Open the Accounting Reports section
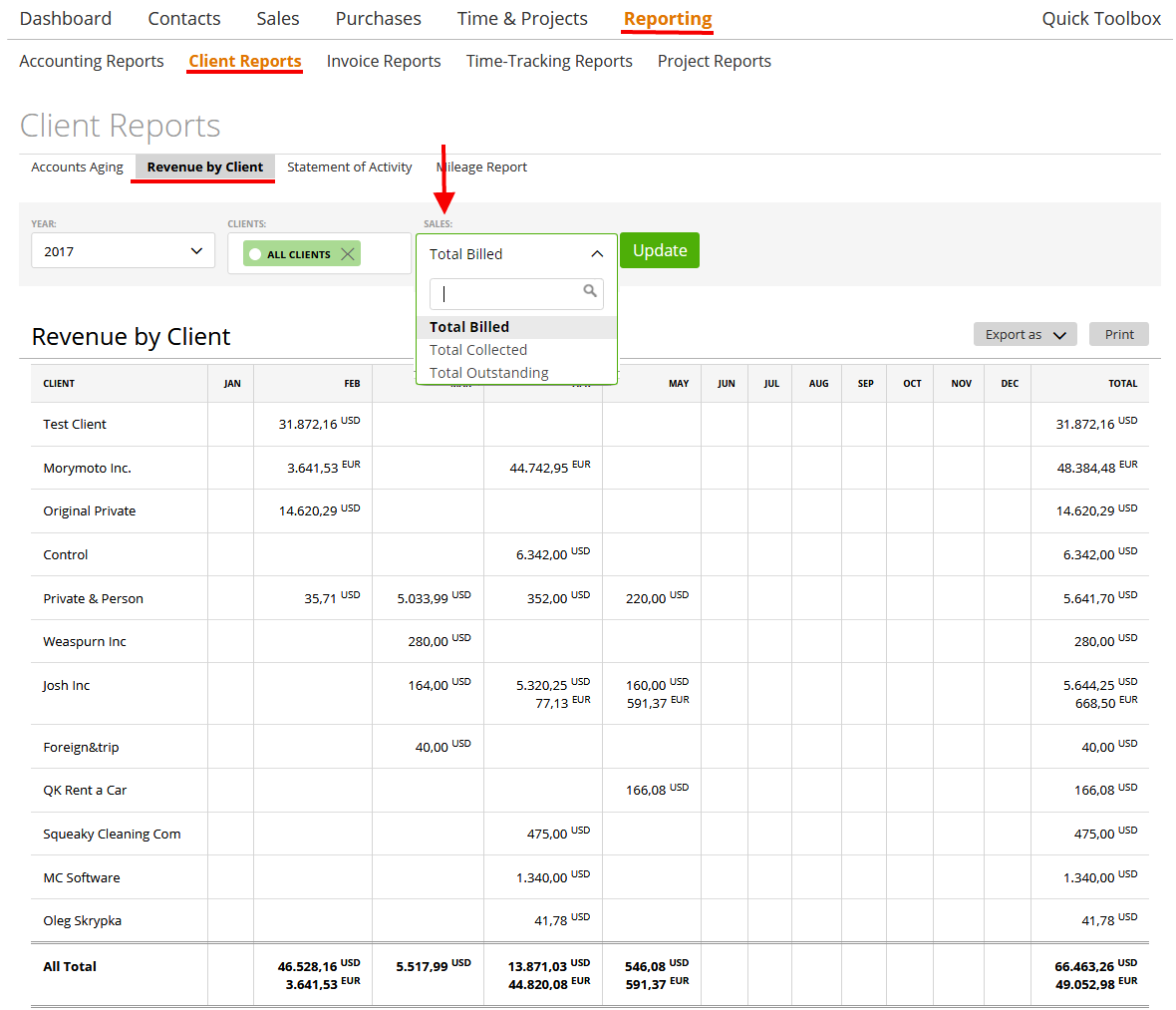Image resolution: width=1176 pixels, height=1010 pixels. (x=91, y=61)
